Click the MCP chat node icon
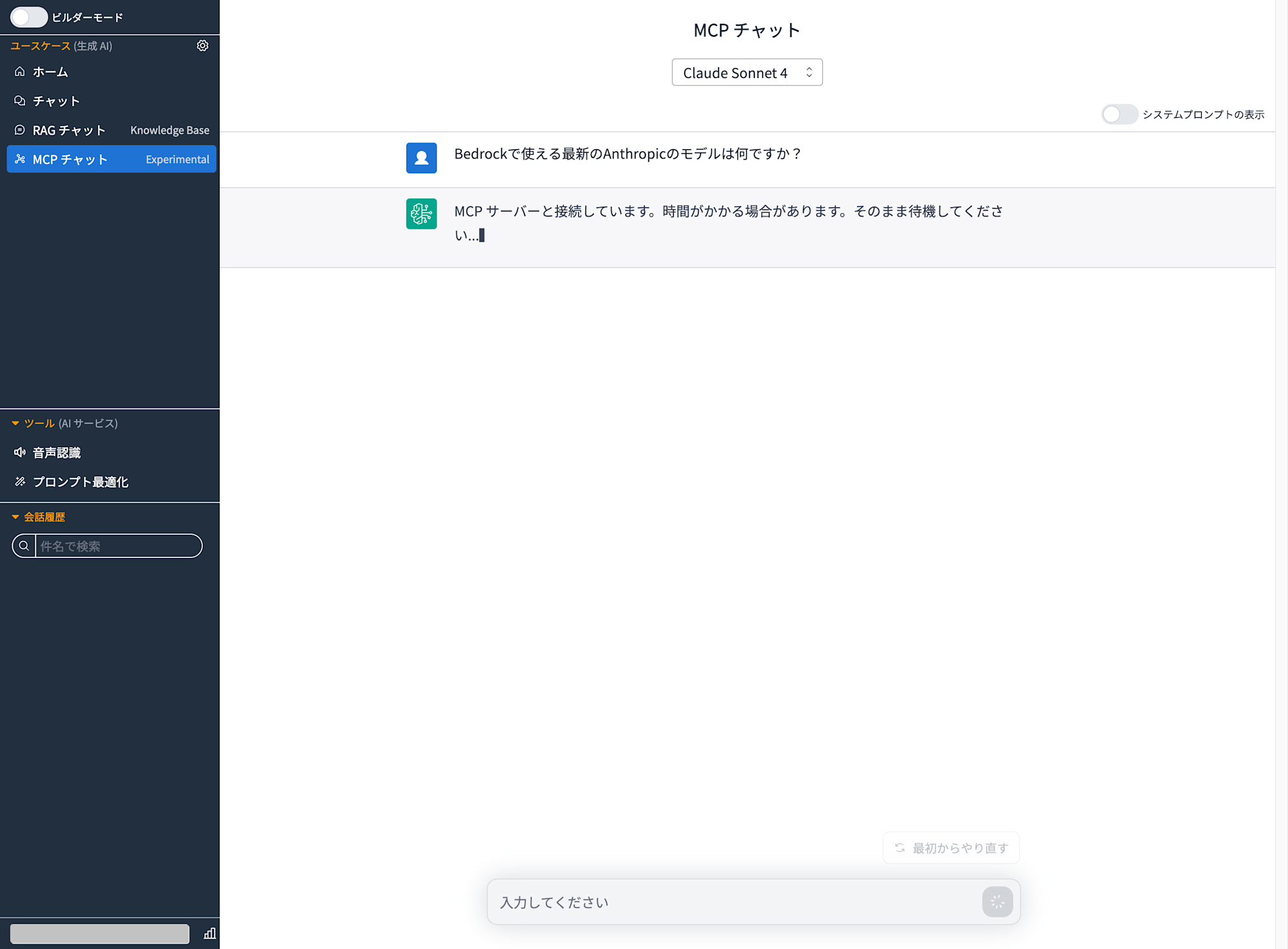This screenshot has width=1288, height=949. (20, 159)
